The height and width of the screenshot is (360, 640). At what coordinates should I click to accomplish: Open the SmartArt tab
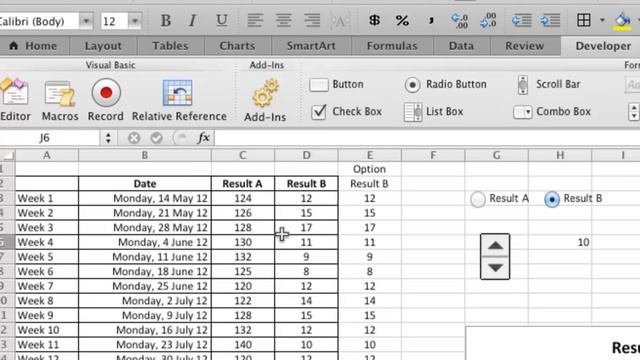click(311, 46)
